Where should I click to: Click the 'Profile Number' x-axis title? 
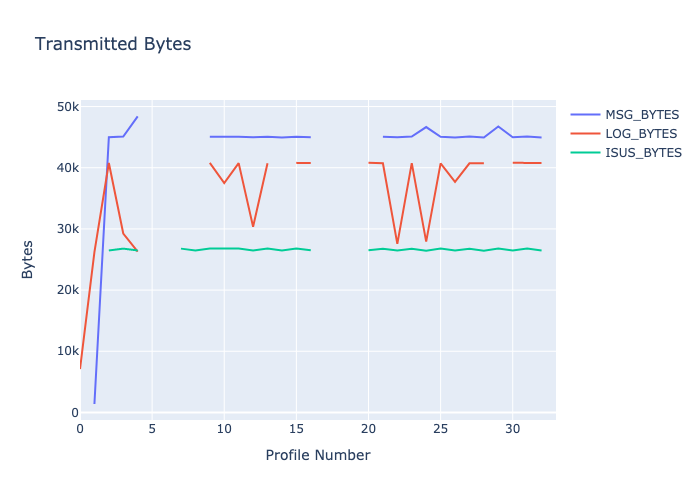pos(318,455)
